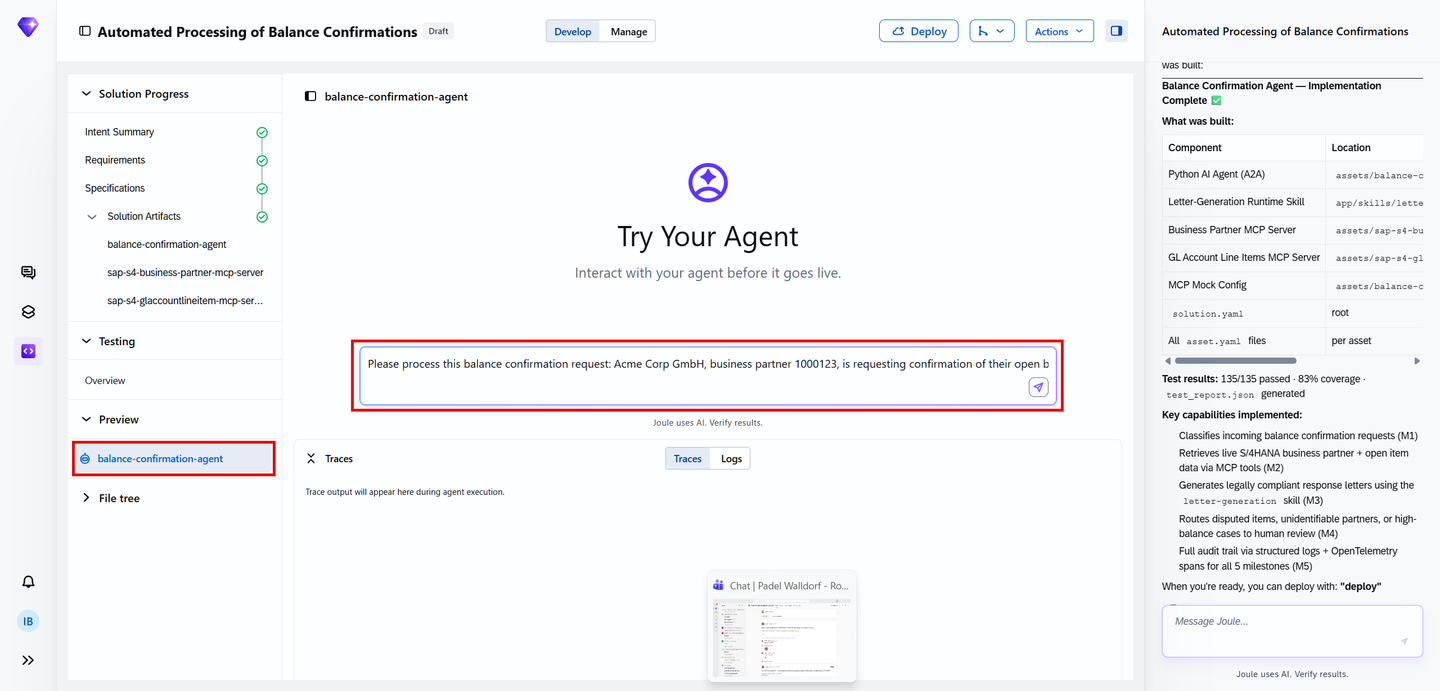Select the Traces tab
Viewport: 1440px width, 691px height.
(688, 459)
